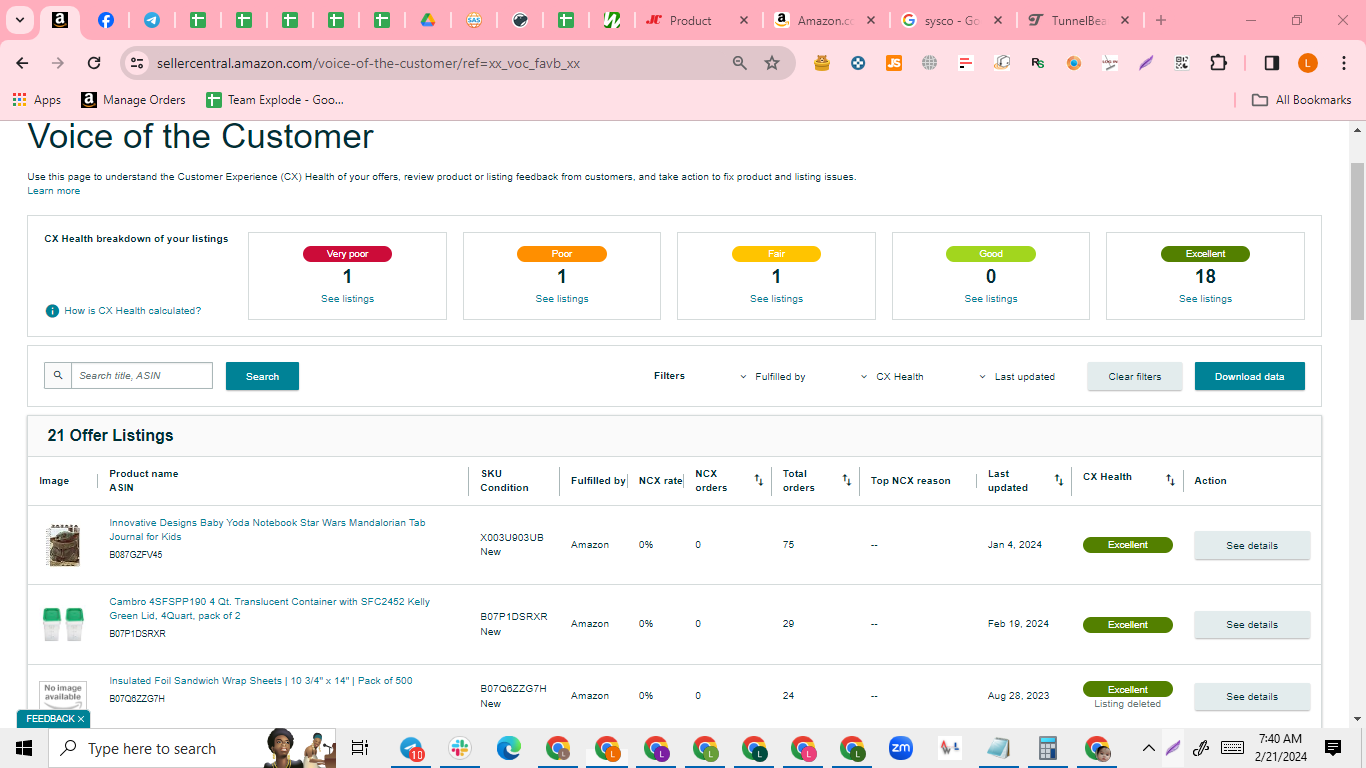Screen dimensions: 1366x768
Task: Click the page vertical scrollbar
Action: [x=1357, y=240]
